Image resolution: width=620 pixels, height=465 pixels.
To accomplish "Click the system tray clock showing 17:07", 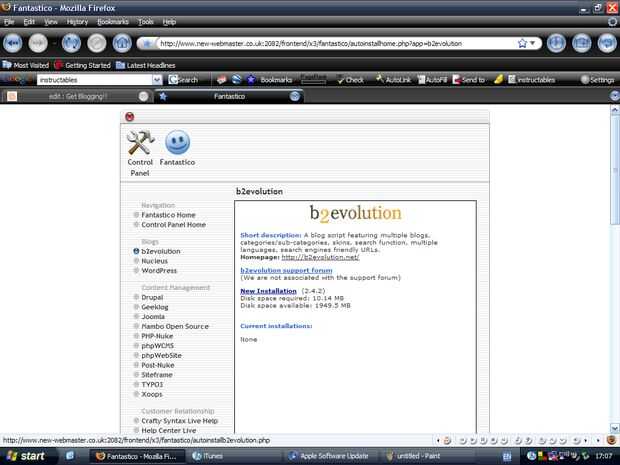I will coord(603,456).
